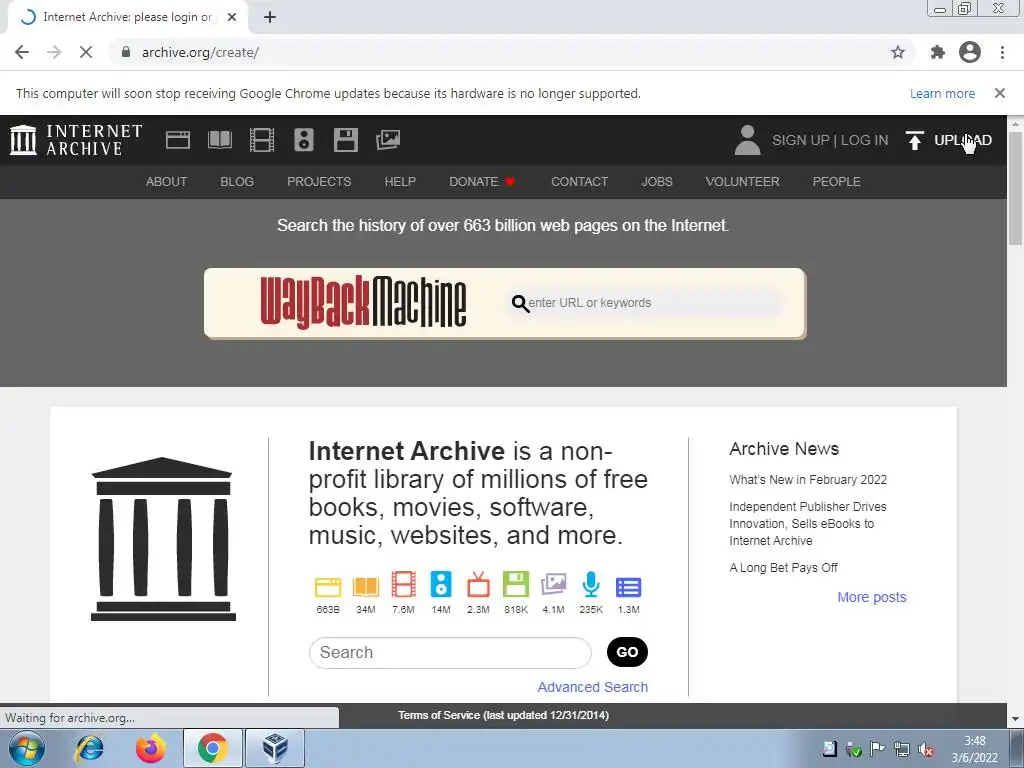The height and width of the screenshot is (768, 1024).
Task: Open the VOLUNTEER menu item
Action: coord(743,182)
